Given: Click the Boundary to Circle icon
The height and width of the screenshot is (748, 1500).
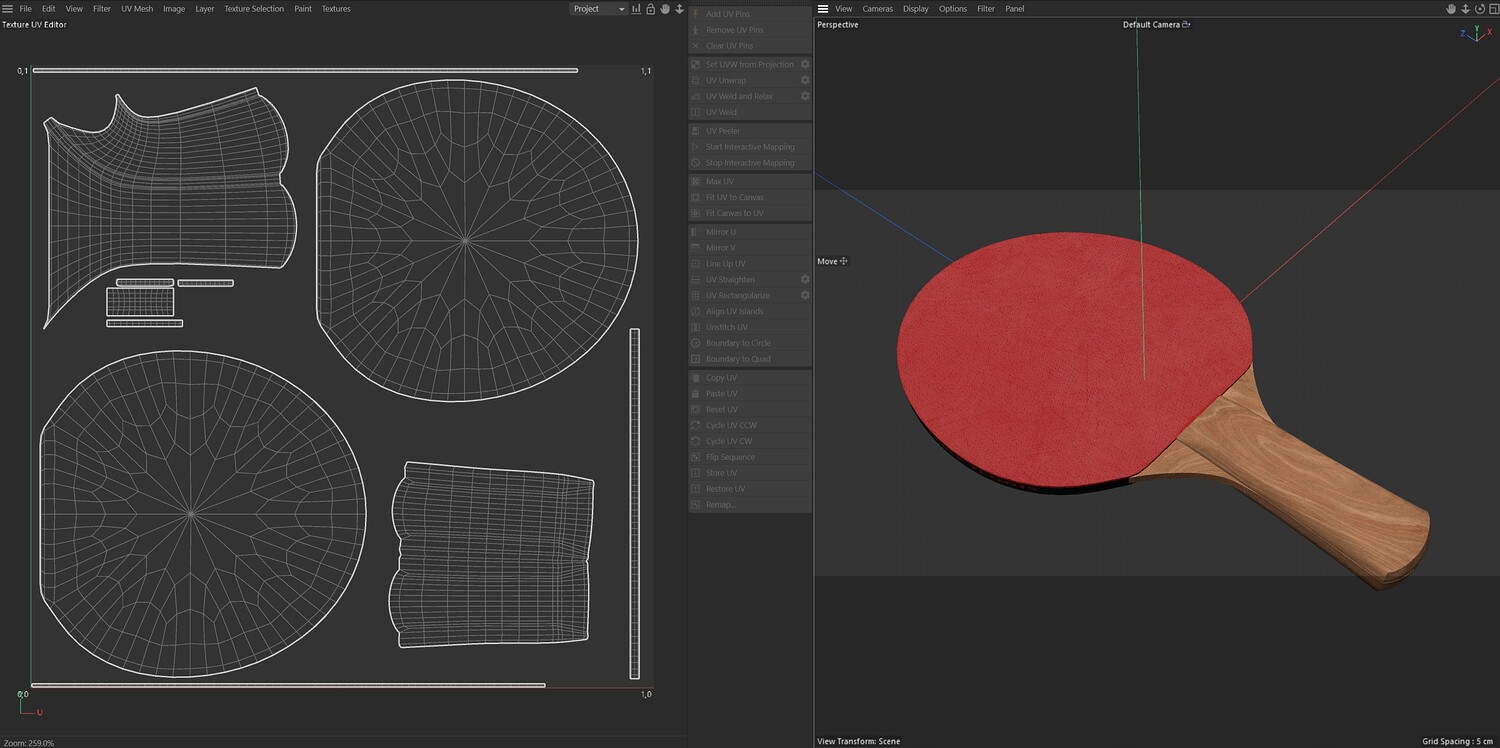Looking at the screenshot, I should pyautogui.click(x=696, y=344).
